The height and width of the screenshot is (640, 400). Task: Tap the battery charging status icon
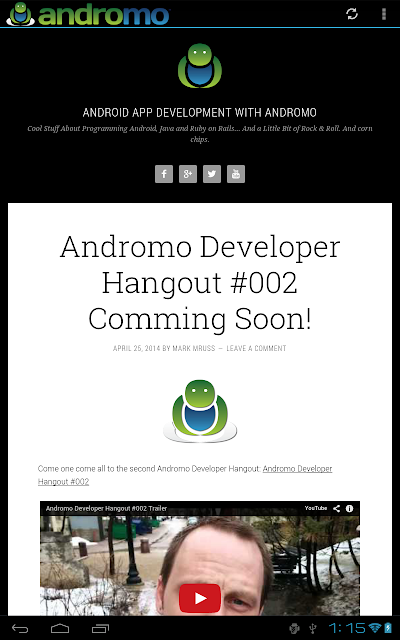pyautogui.click(x=387, y=628)
